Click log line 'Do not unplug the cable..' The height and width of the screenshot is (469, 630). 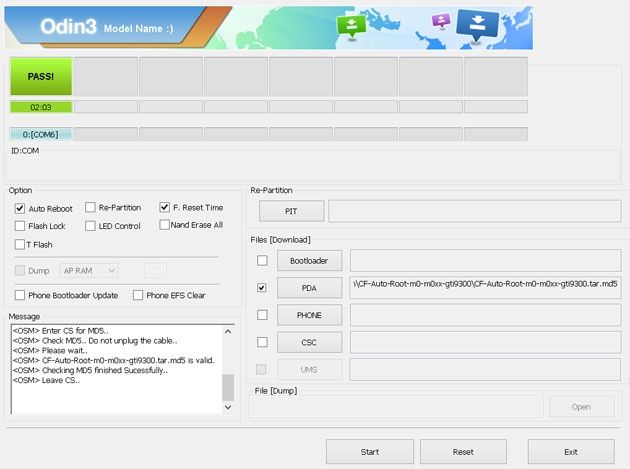point(133,340)
